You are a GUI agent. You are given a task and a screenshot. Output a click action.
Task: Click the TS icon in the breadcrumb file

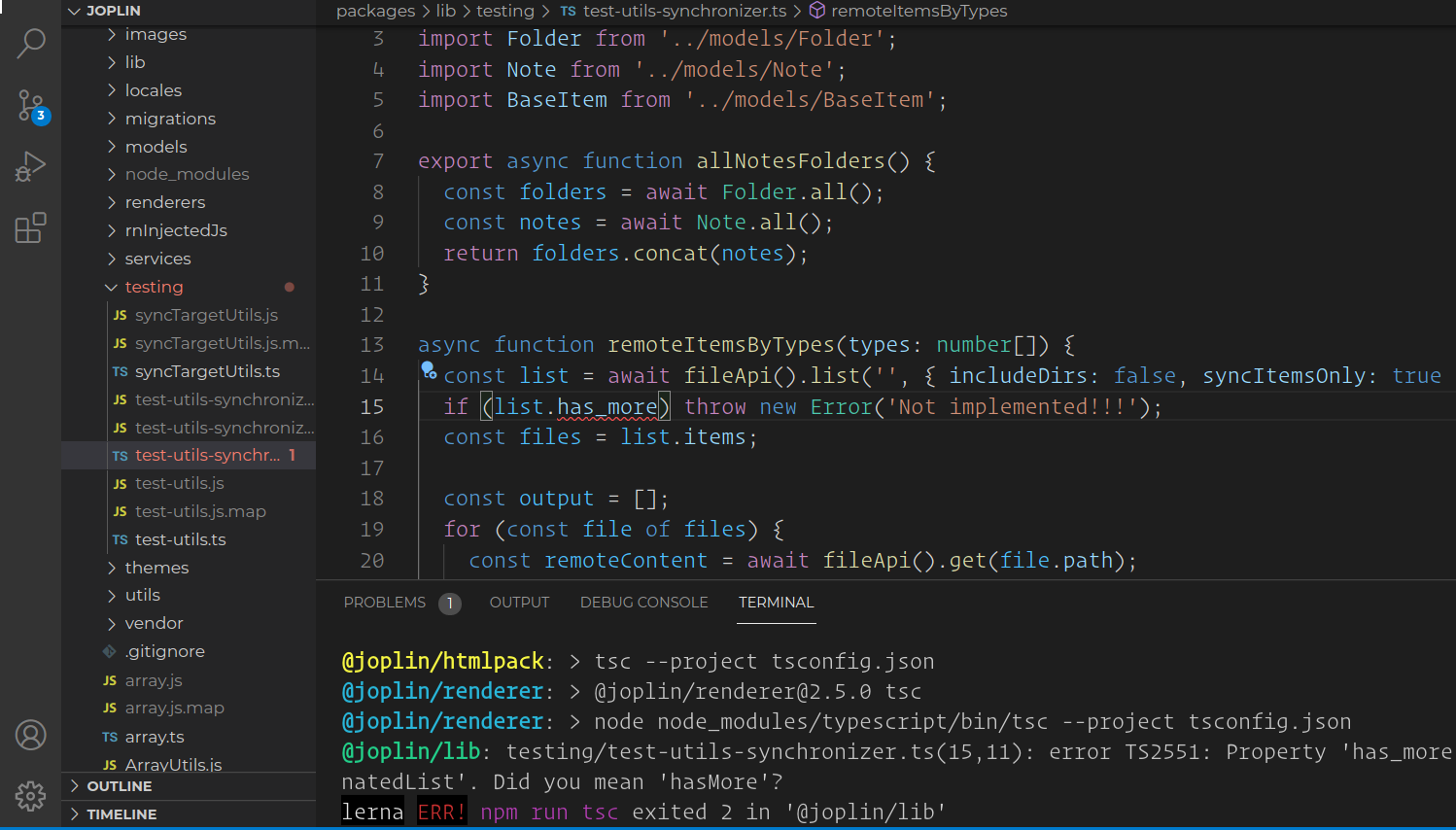(x=569, y=12)
